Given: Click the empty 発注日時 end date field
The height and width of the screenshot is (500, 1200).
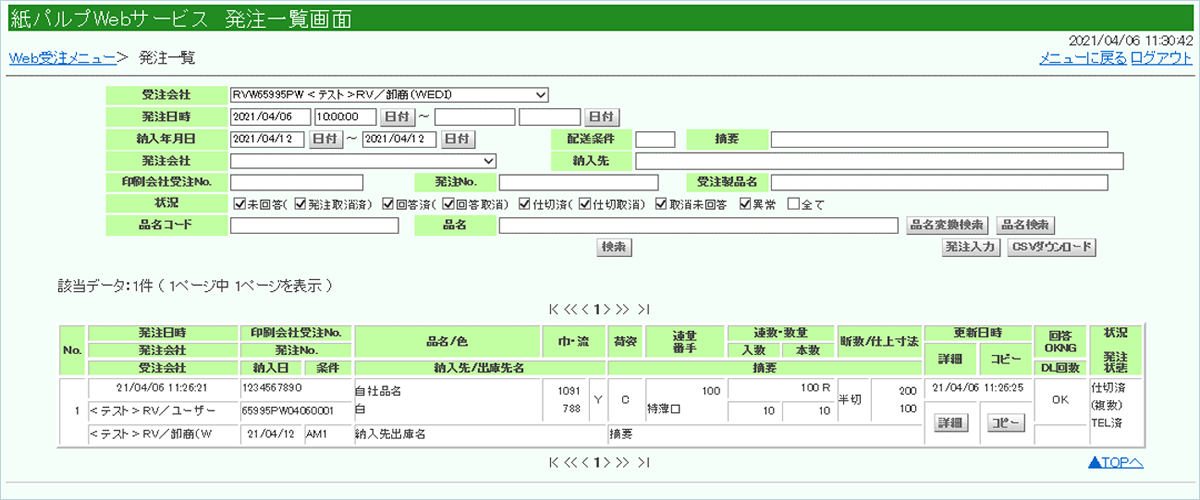Looking at the screenshot, I should (x=474, y=117).
